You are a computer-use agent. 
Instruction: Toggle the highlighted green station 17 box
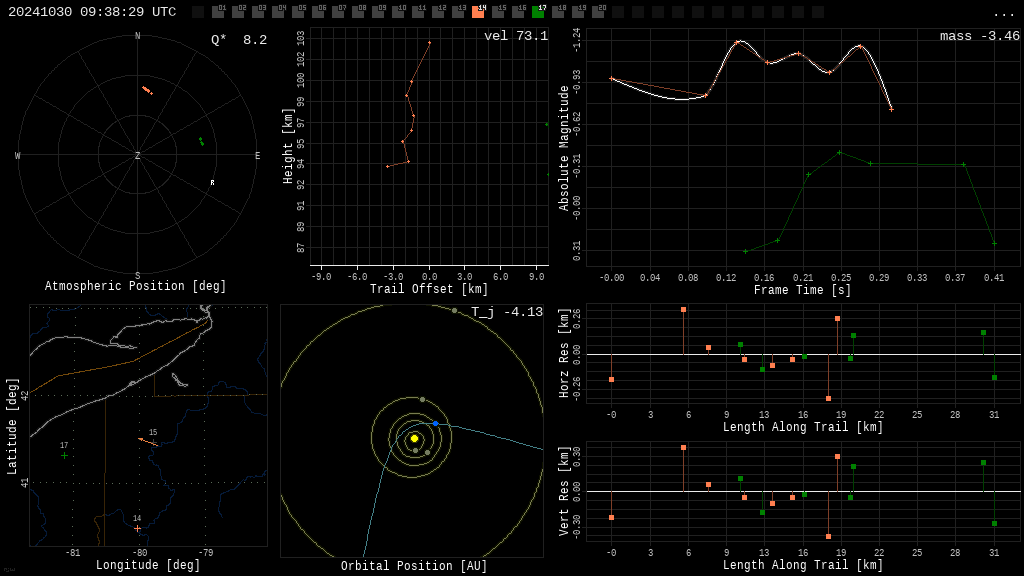[x=538, y=12]
